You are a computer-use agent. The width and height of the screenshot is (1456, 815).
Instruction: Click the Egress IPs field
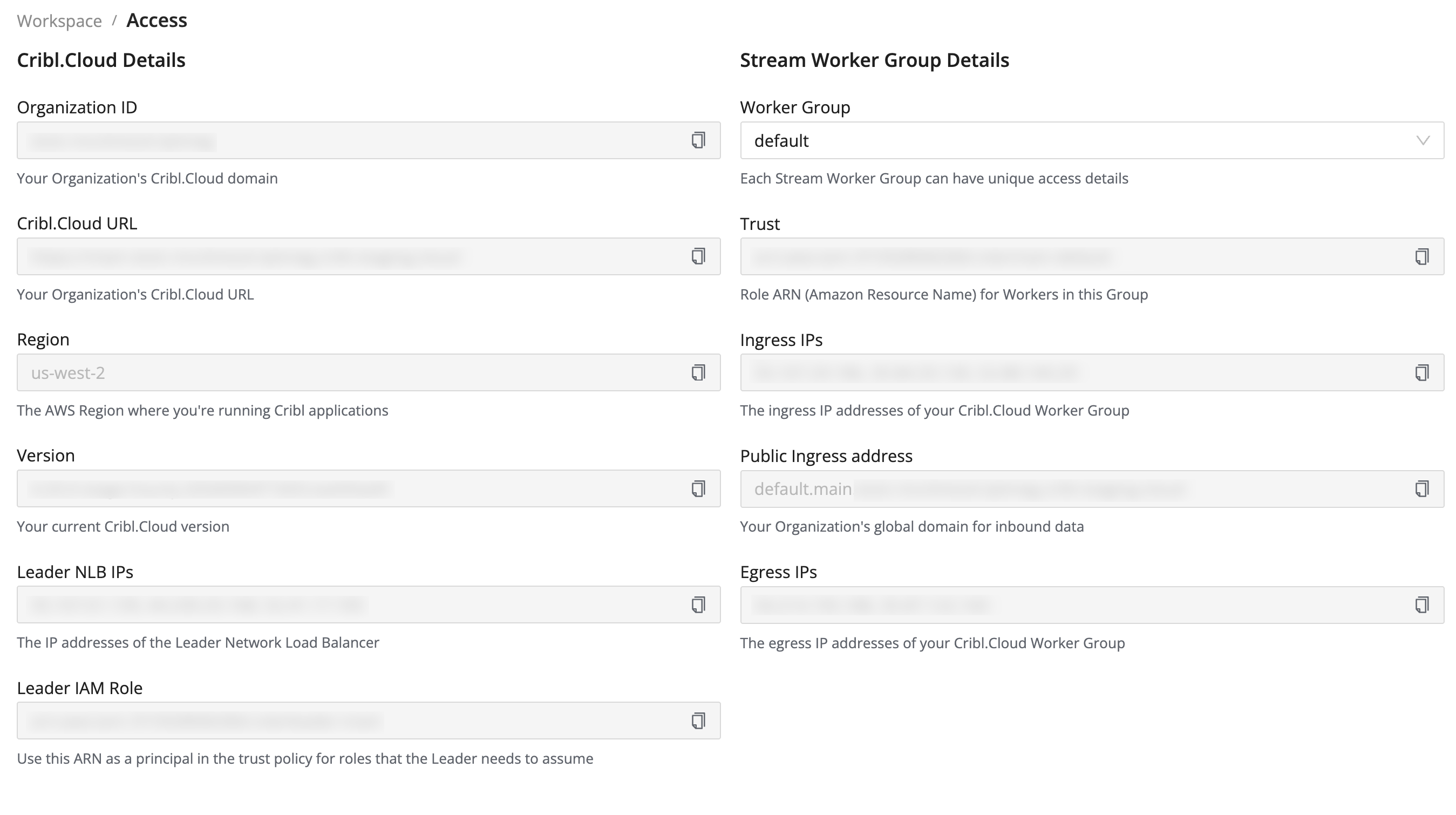pyautogui.click(x=1092, y=605)
